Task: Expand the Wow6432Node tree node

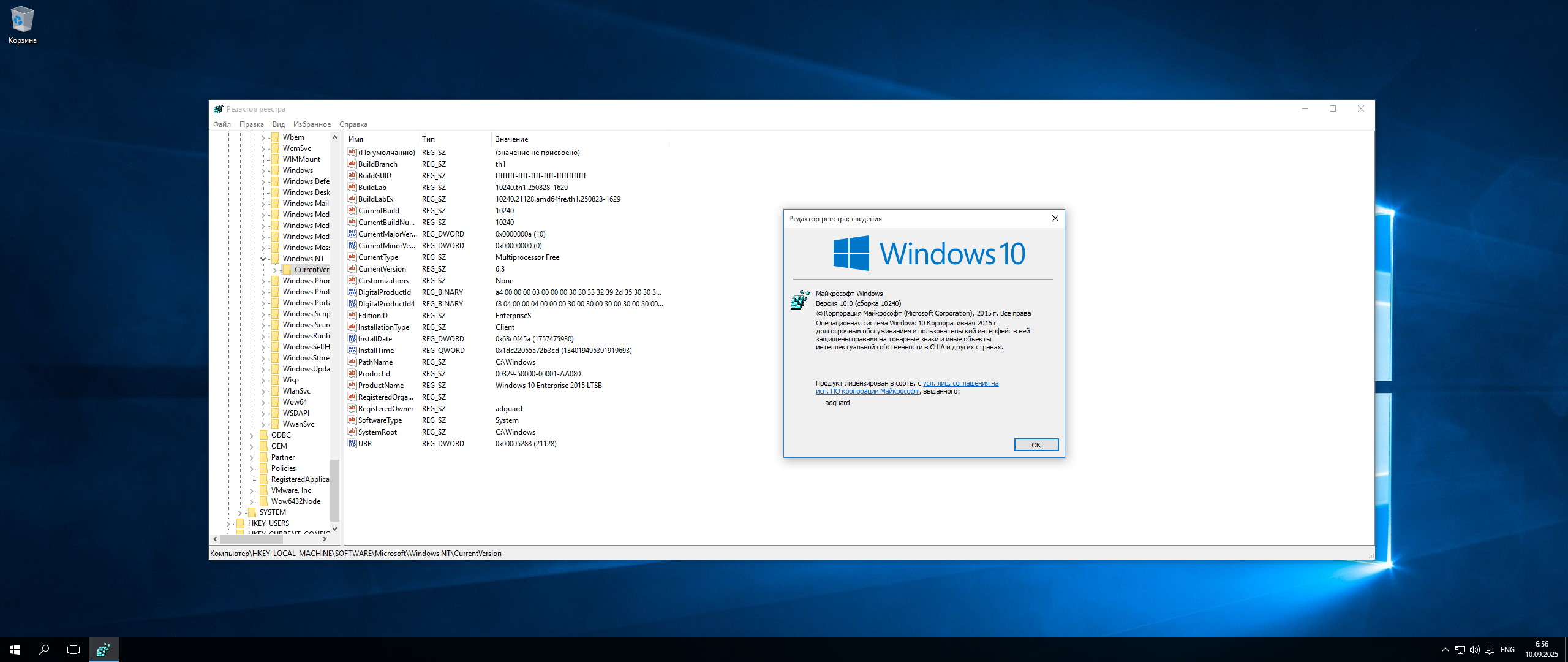Action: pos(251,501)
